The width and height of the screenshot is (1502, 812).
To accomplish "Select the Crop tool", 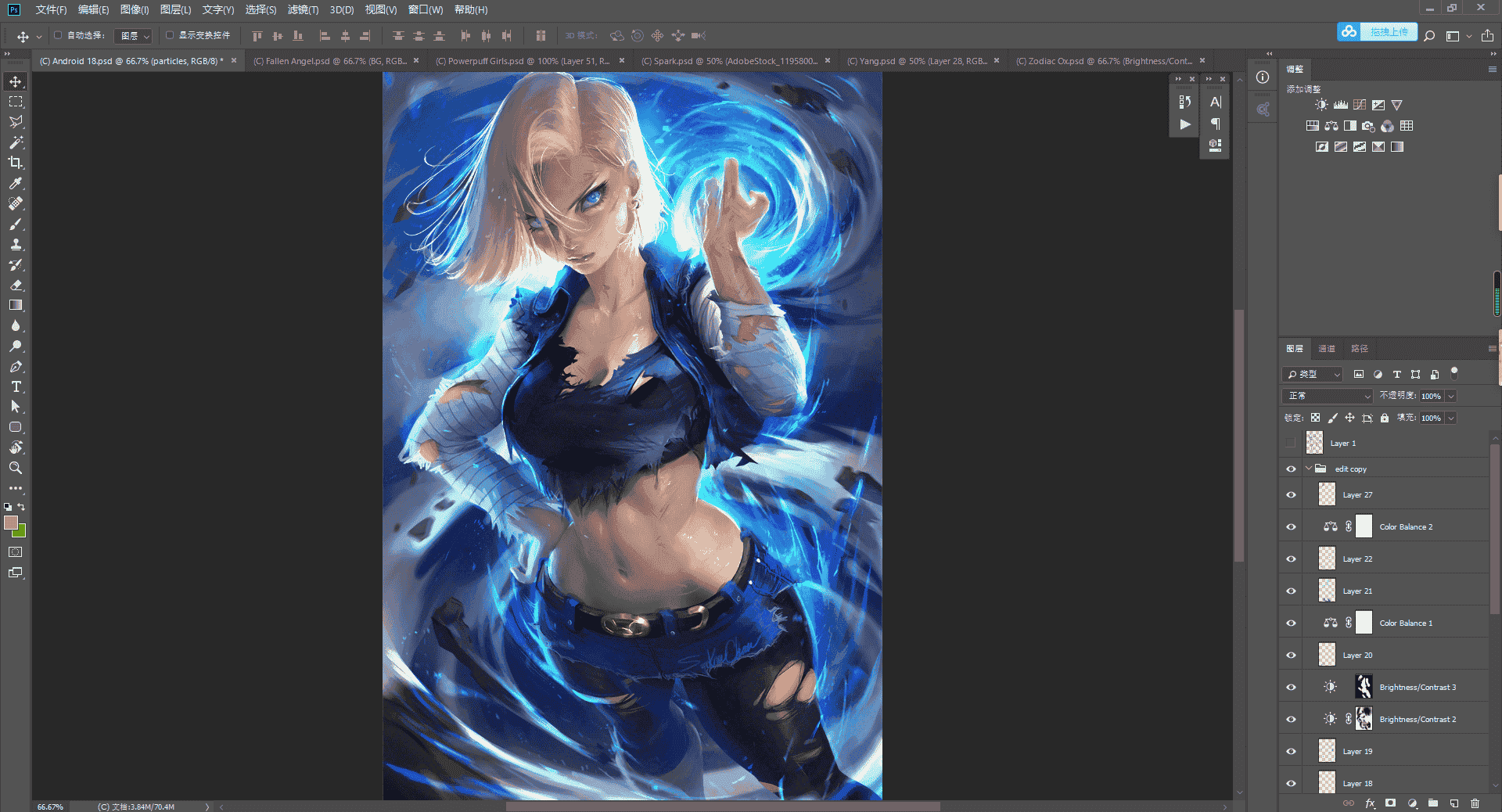I will point(16,163).
